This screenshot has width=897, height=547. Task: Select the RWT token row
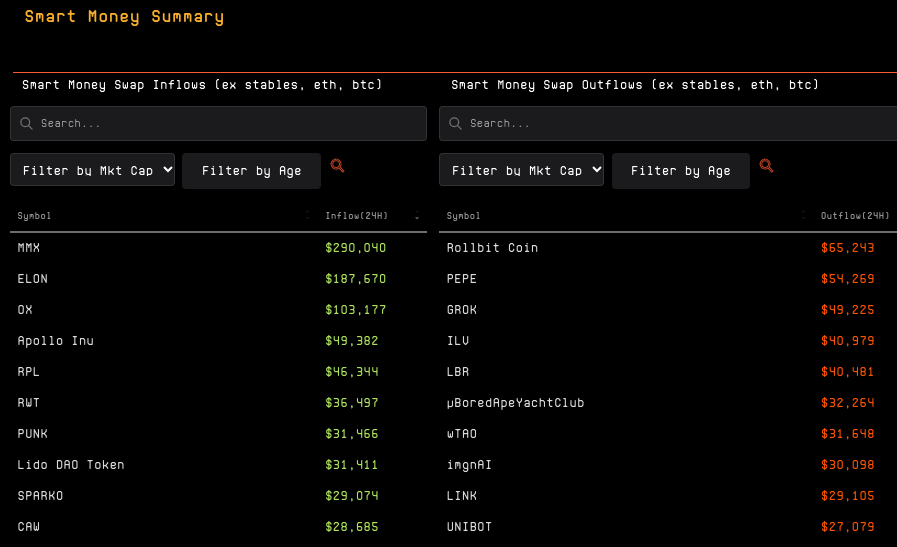tap(219, 402)
